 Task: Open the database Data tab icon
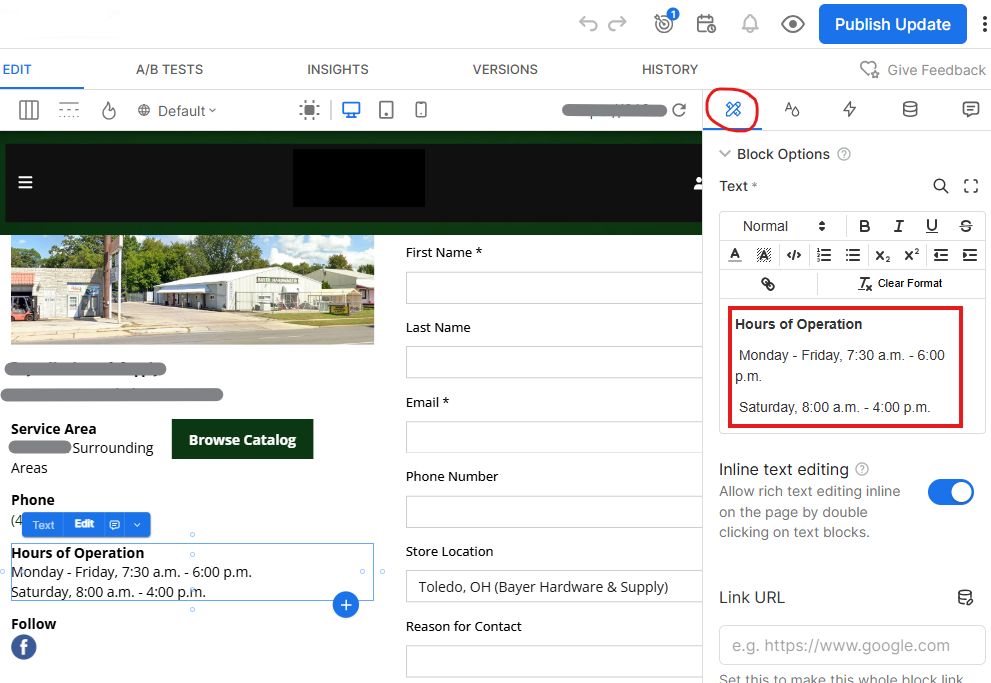pos(910,109)
